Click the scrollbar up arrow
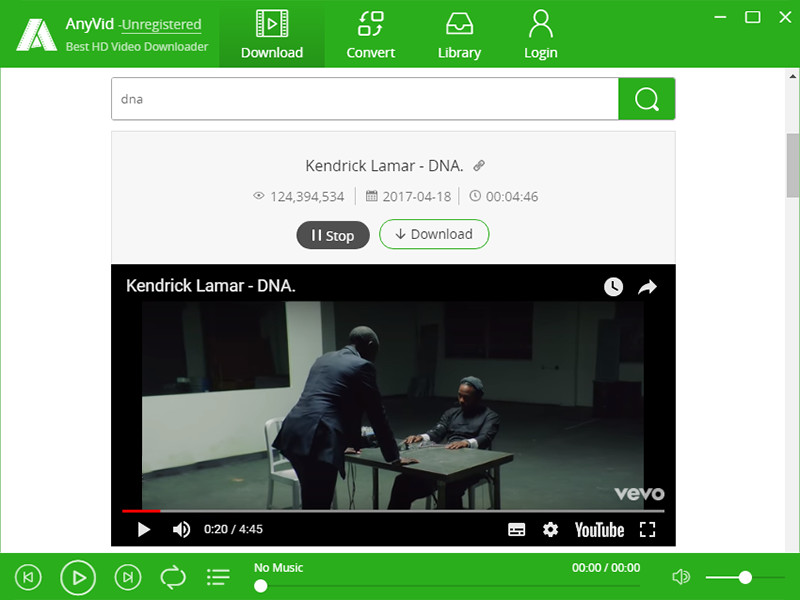The image size is (800, 600). coord(793,77)
